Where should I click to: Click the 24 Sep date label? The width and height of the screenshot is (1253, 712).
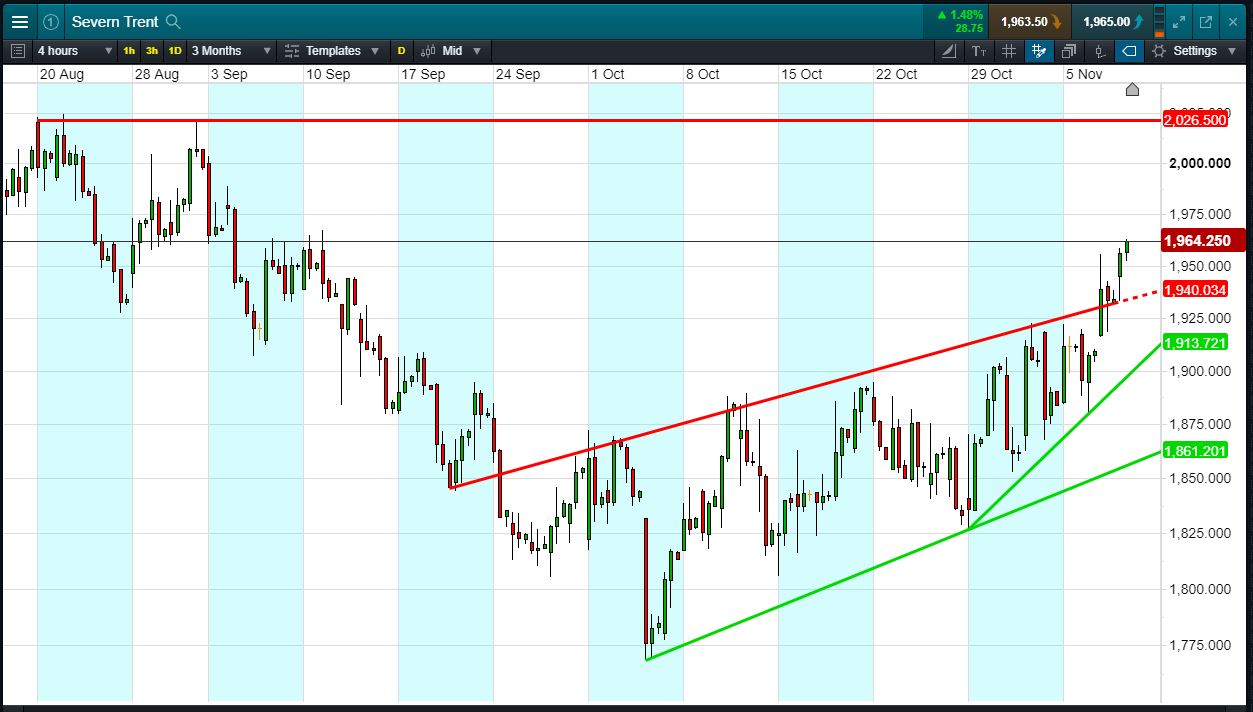click(x=518, y=74)
